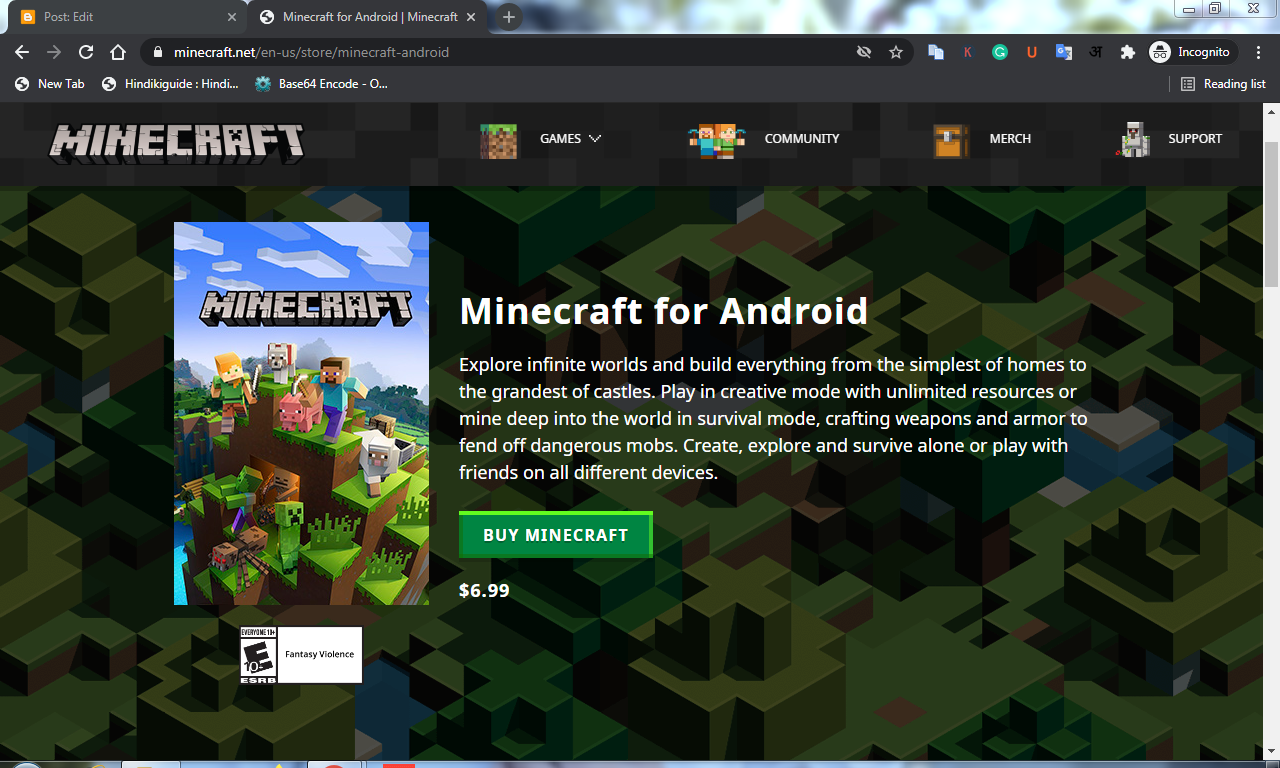Close the Post: Edit tab

(x=232, y=17)
